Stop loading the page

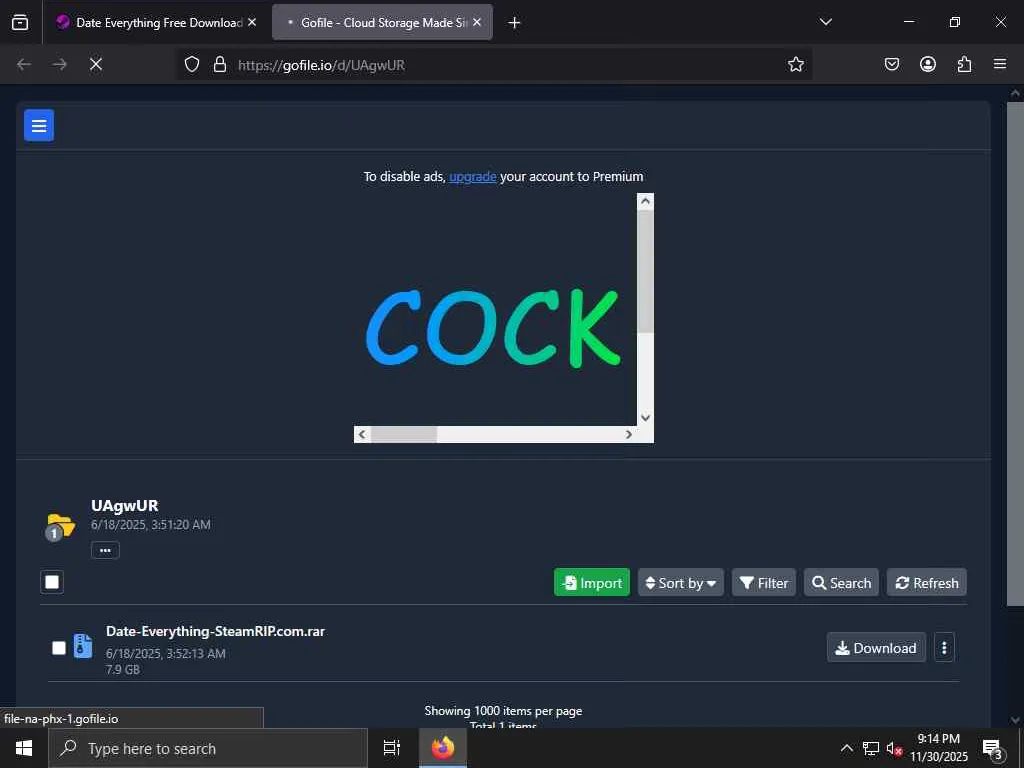[95, 64]
